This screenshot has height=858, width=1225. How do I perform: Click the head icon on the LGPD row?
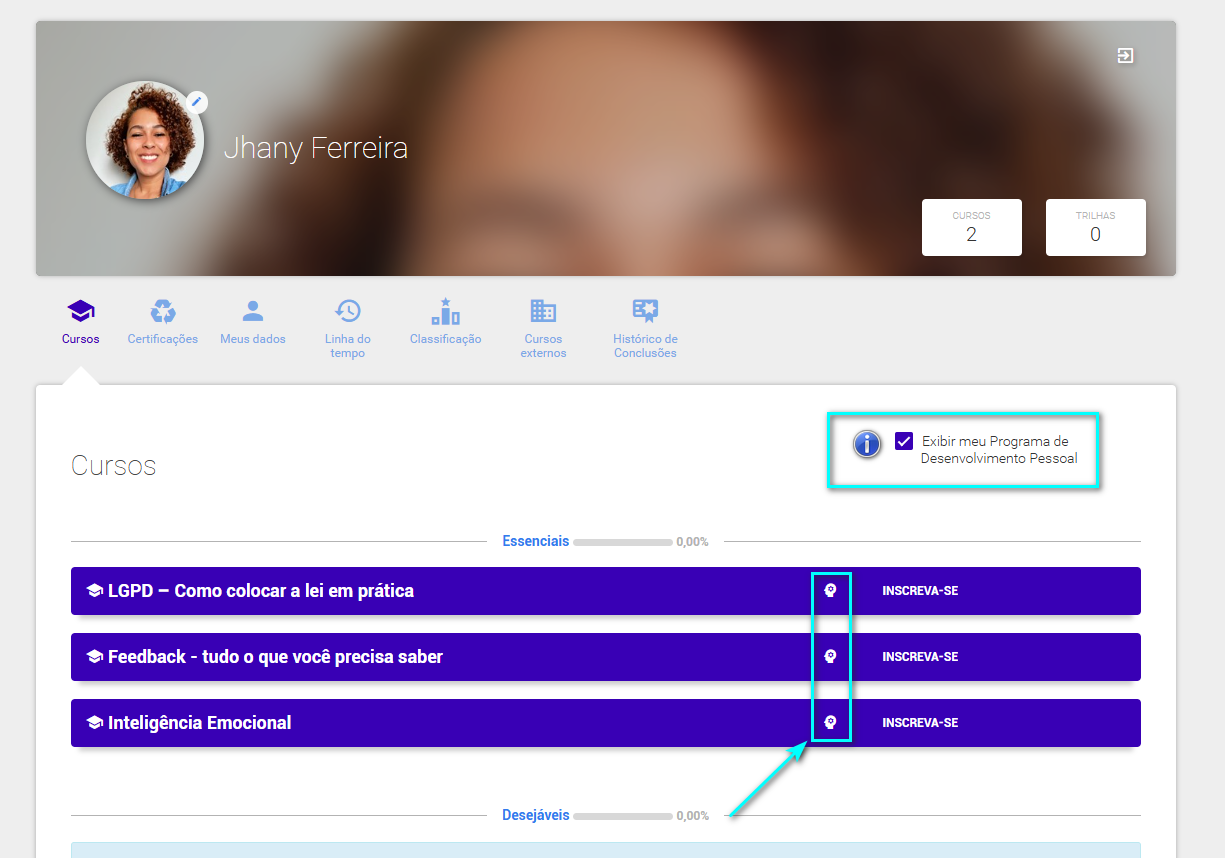[830, 591]
